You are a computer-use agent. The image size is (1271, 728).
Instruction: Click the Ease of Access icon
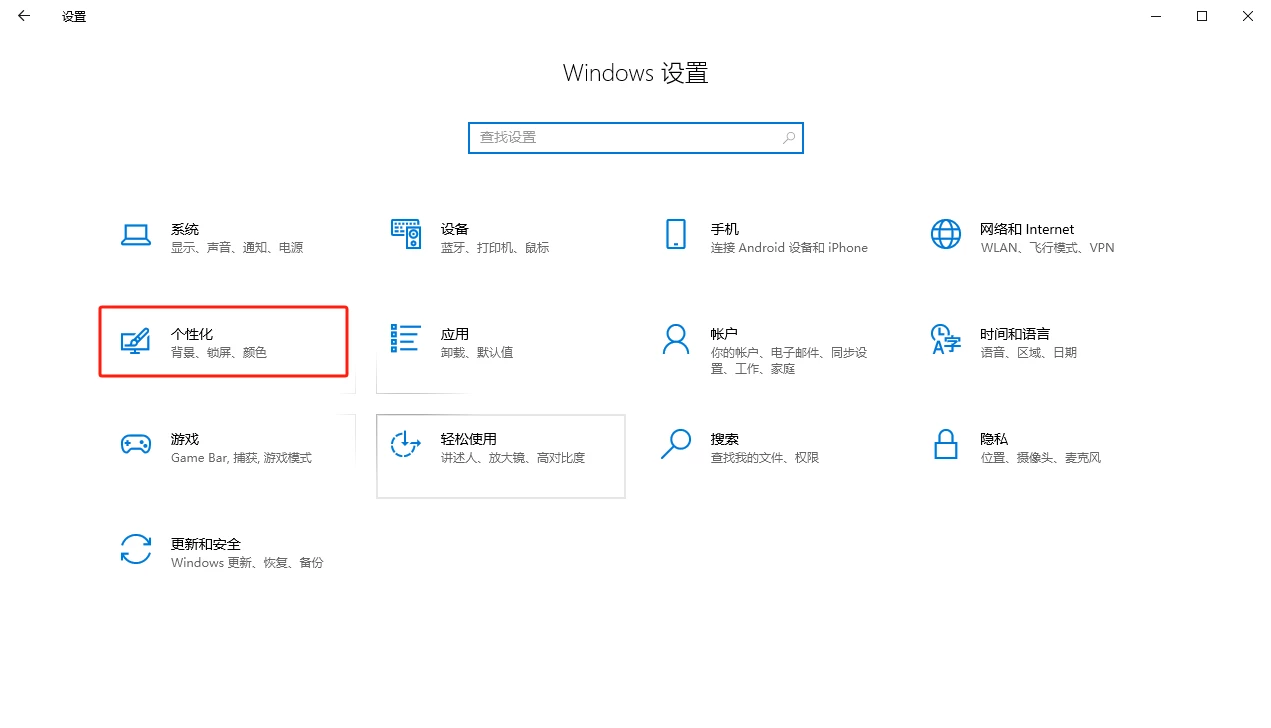(x=405, y=444)
